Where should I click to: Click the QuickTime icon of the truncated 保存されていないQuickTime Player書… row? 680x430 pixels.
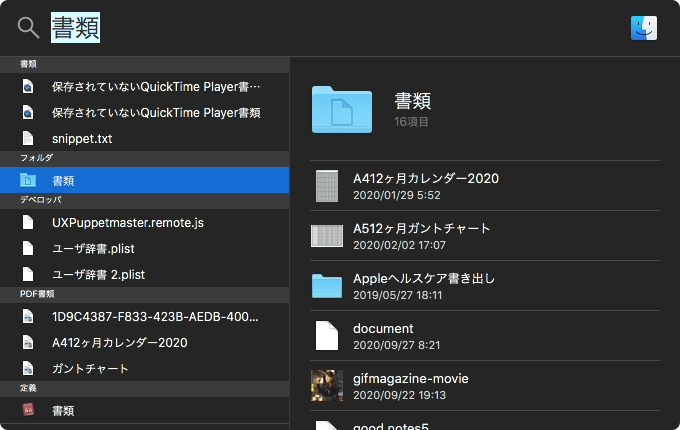28,87
